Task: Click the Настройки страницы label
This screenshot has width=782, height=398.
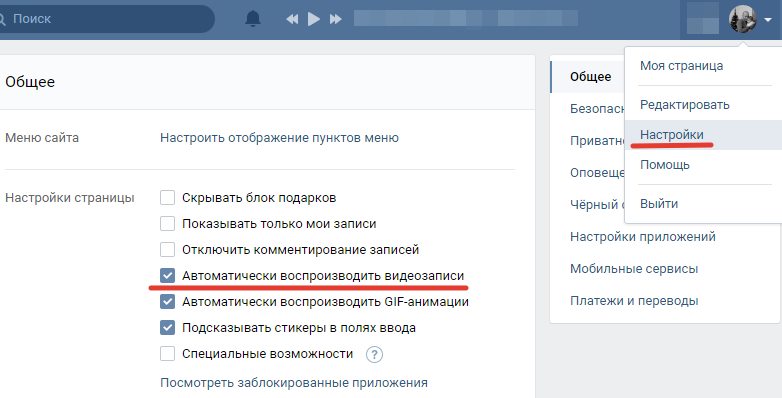Action: point(70,198)
